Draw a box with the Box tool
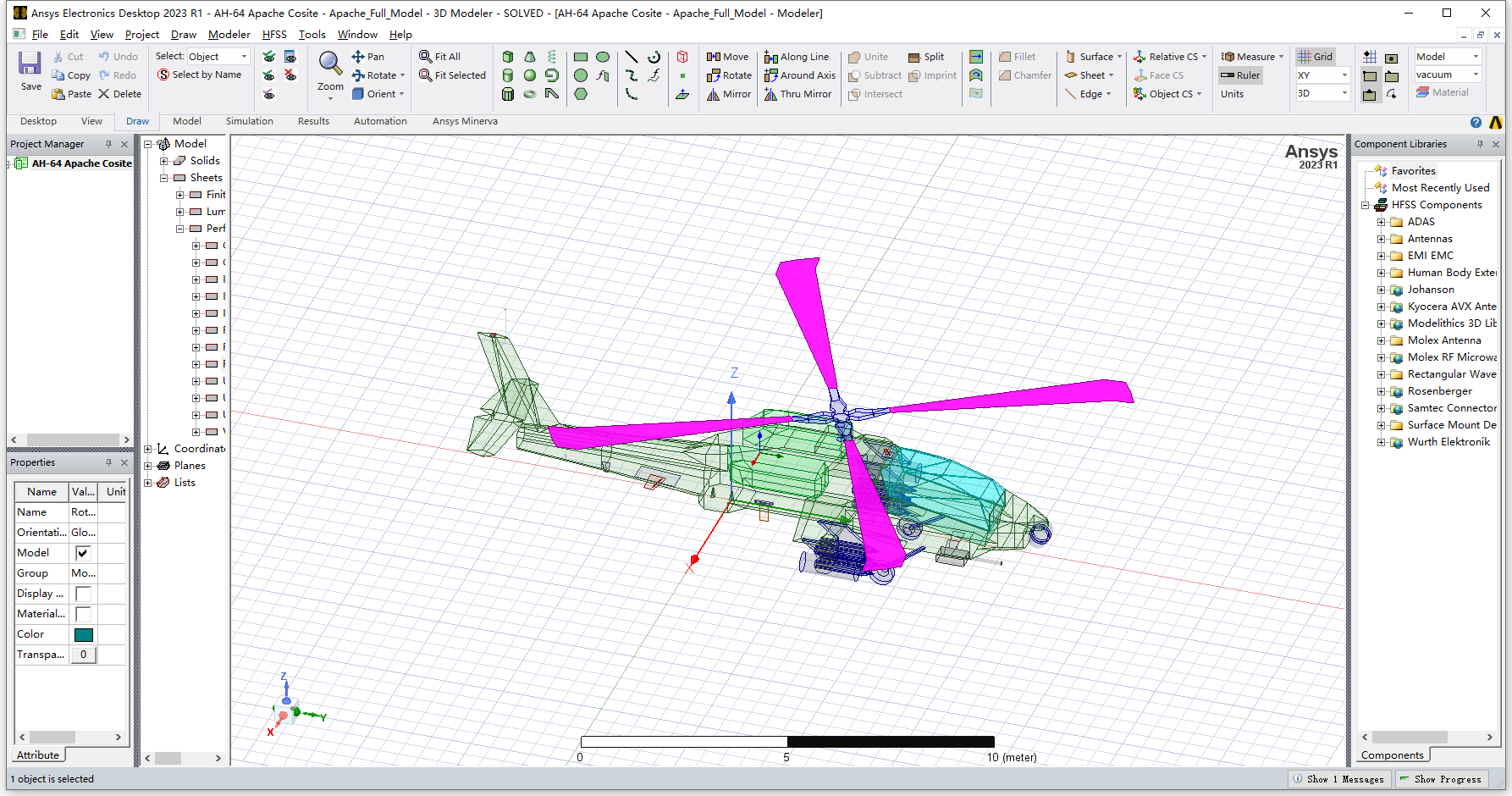 508,57
